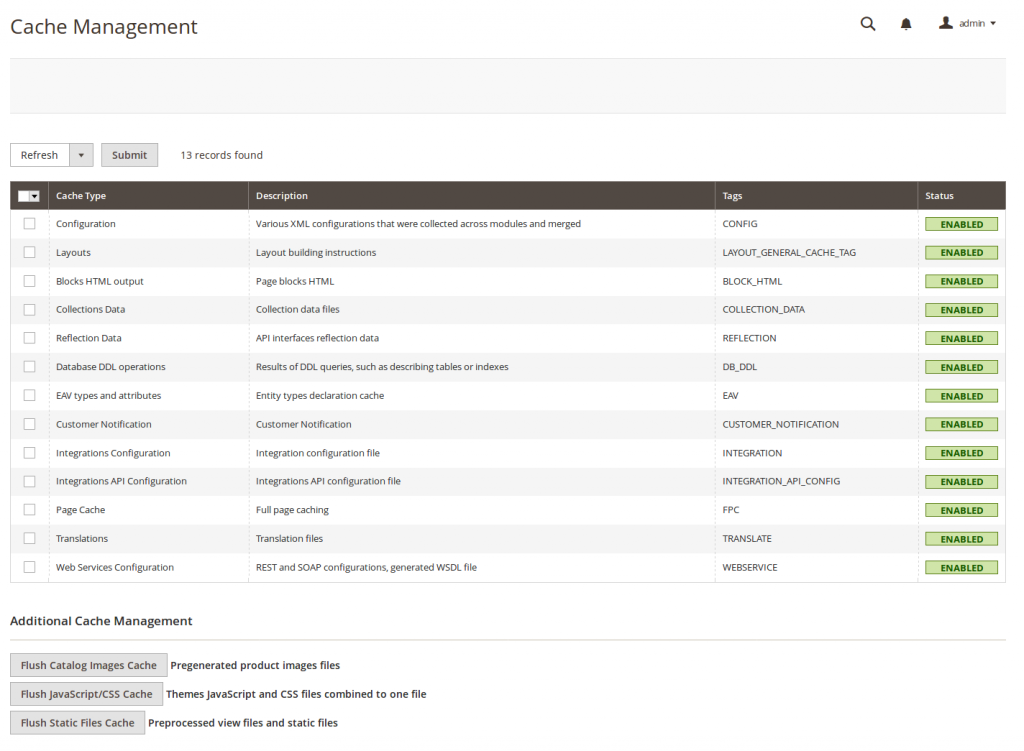The width and height of the screenshot is (1024, 751).
Task: Click Flush JavaScript/CSS Cache
Action: pyautogui.click(x=86, y=693)
